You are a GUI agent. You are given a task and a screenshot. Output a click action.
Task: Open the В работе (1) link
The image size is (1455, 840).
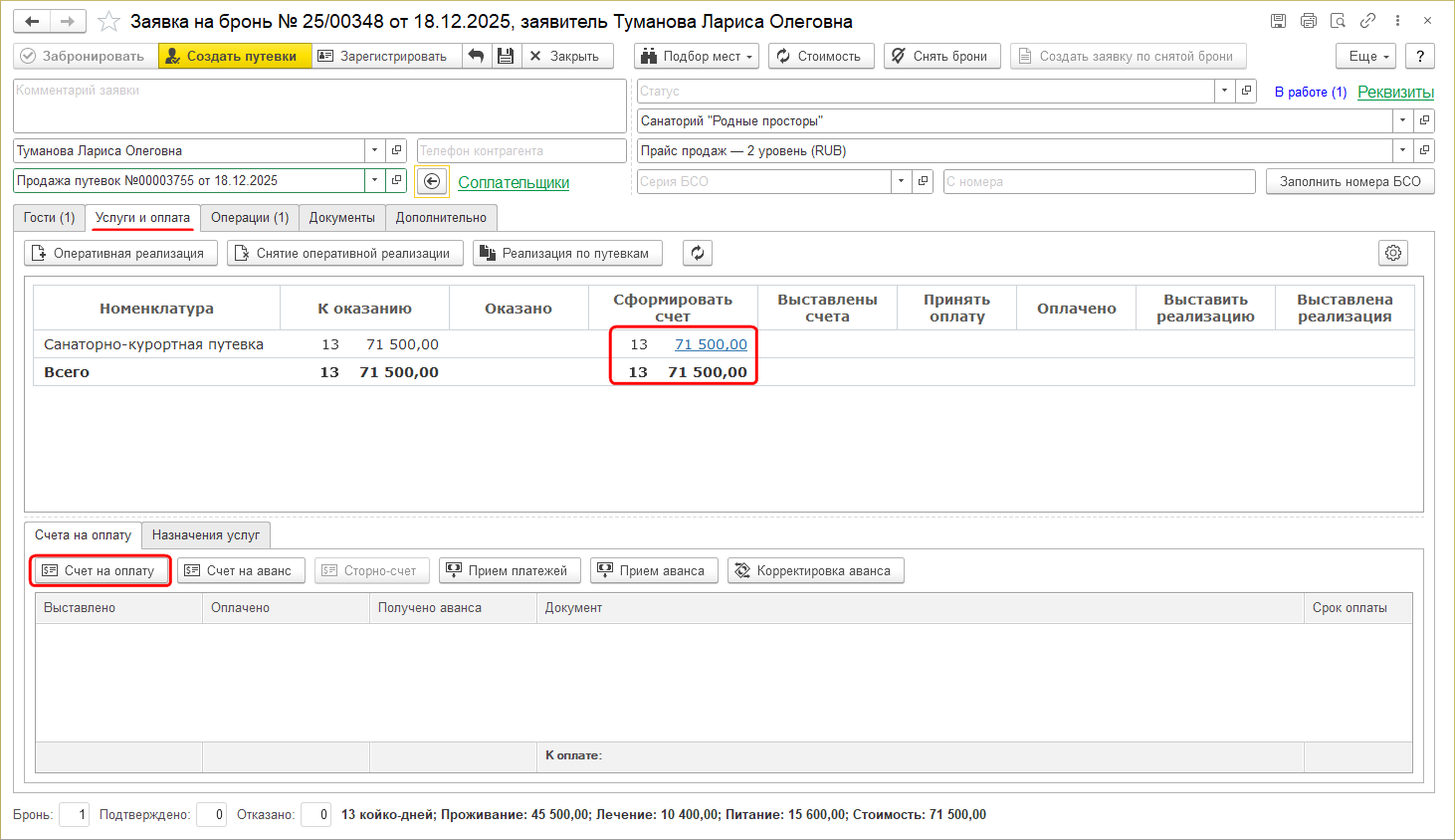1311,92
